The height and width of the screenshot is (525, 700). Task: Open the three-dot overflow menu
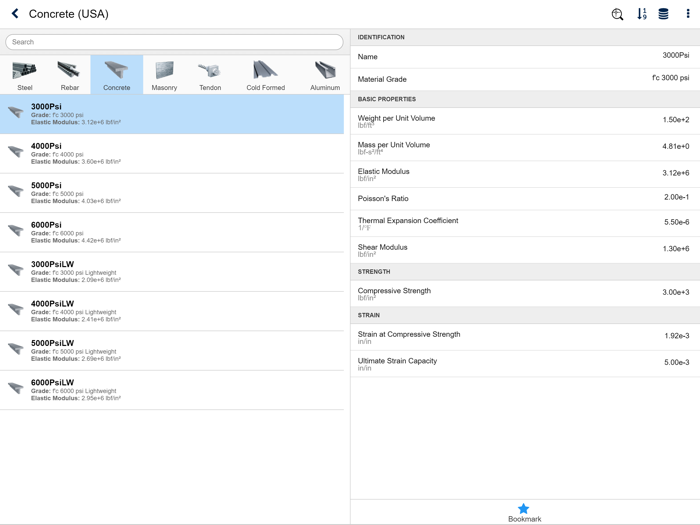(688, 14)
